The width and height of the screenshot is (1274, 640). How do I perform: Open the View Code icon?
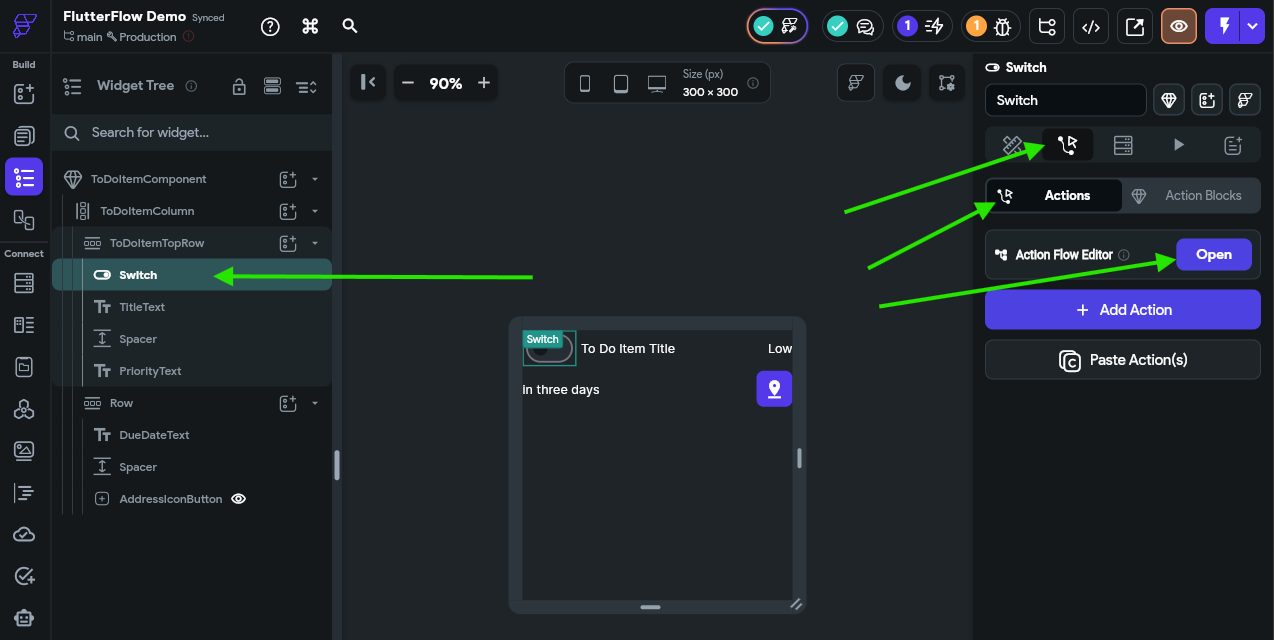(x=1091, y=27)
